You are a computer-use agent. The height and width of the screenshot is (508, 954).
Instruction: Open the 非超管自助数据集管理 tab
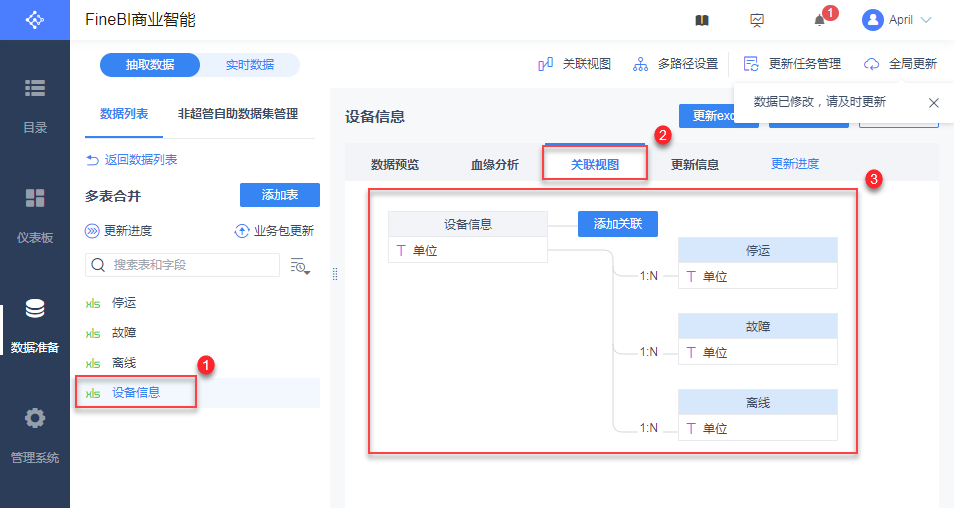(x=238, y=114)
